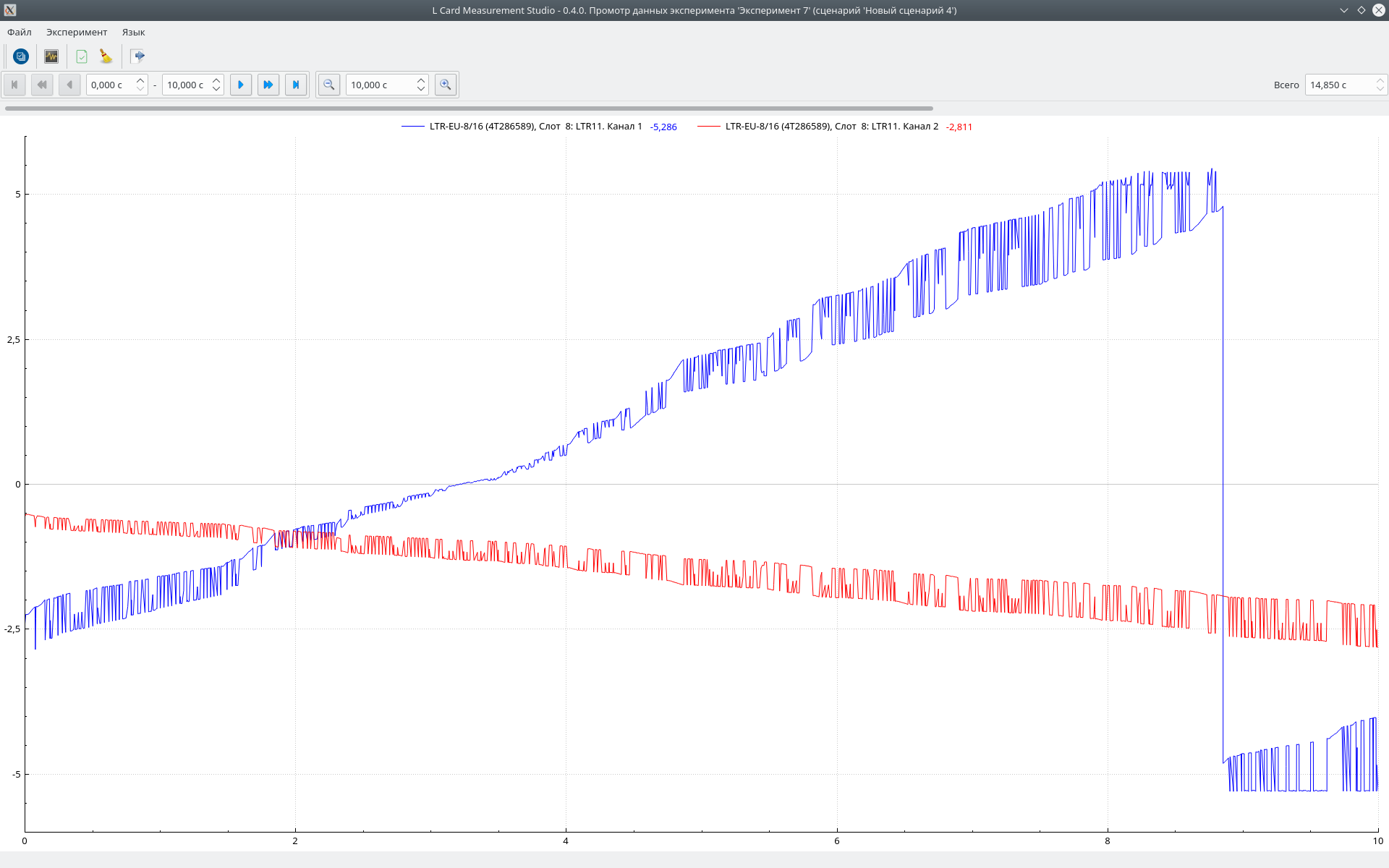Click the red value -2,811 in legend
1389x868 pixels.
click(x=959, y=127)
